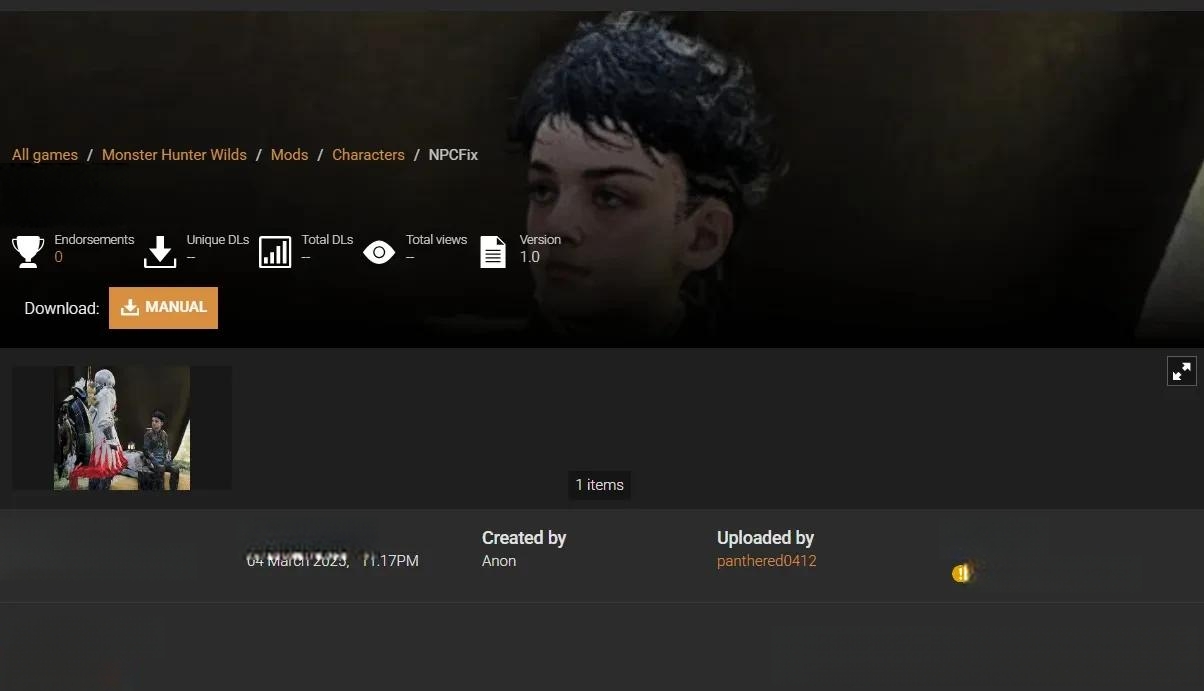Screen dimensions: 1204x691
Task: Open the Characters category breadcrumb
Action: point(368,155)
